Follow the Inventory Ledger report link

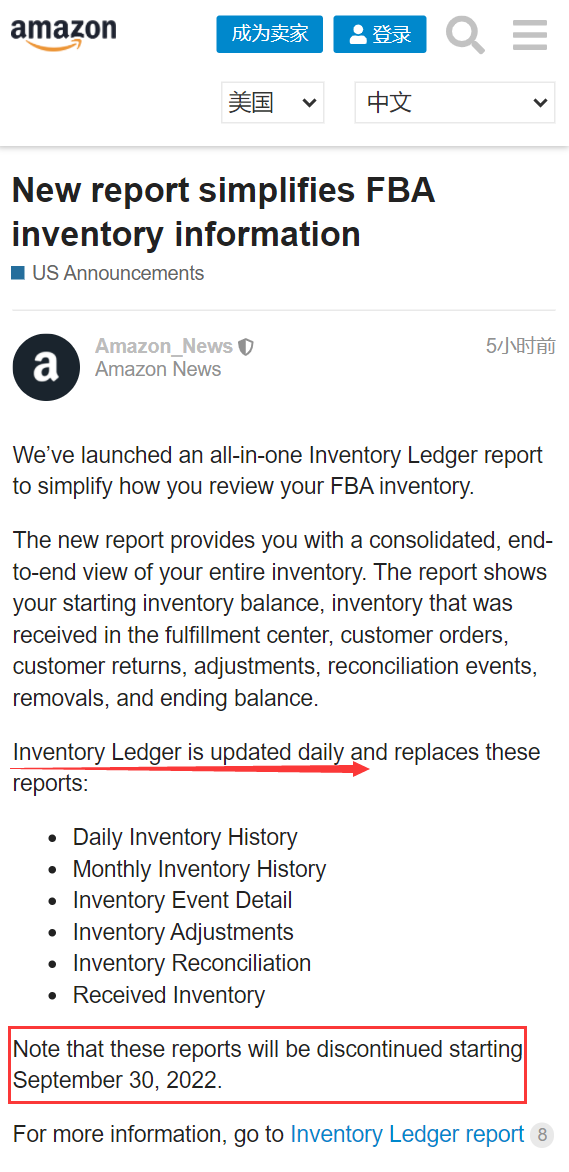407,1135
